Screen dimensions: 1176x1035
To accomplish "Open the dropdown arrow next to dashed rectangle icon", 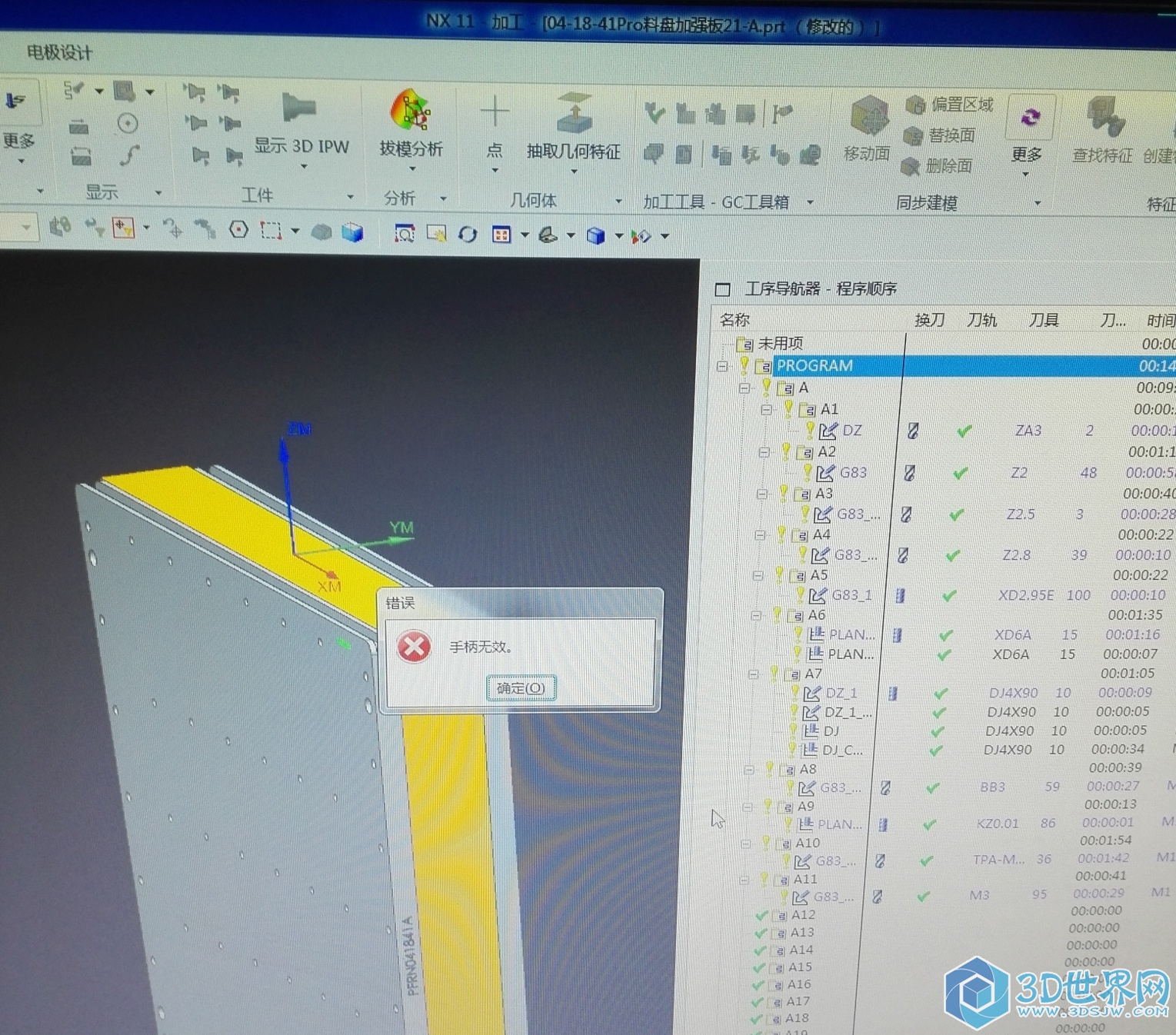I will [x=295, y=231].
